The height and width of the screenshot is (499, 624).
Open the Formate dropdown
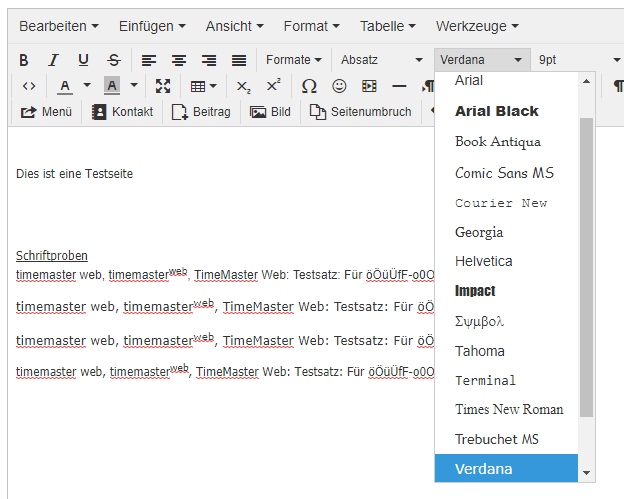(x=293, y=60)
